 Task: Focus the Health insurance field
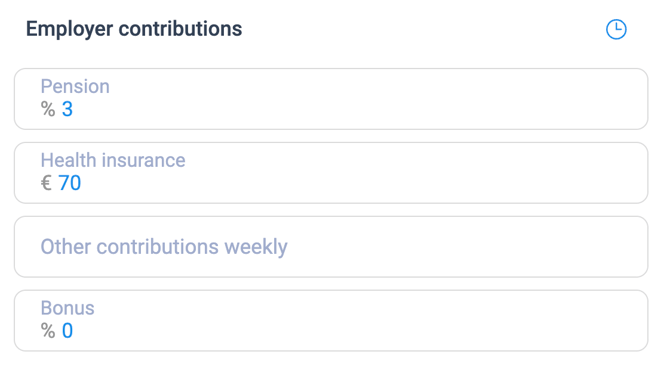(331, 173)
